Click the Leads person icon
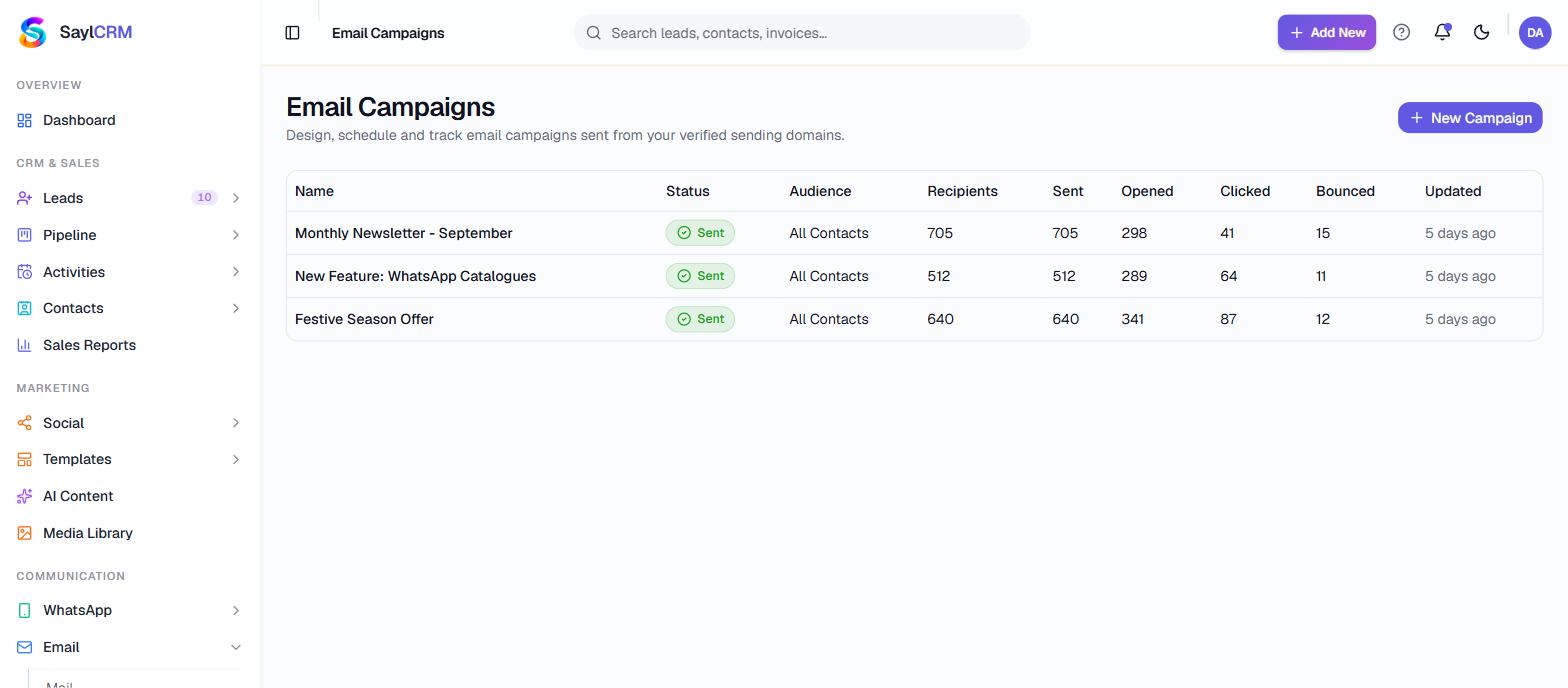The height and width of the screenshot is (688, 1568). (25, 198)
